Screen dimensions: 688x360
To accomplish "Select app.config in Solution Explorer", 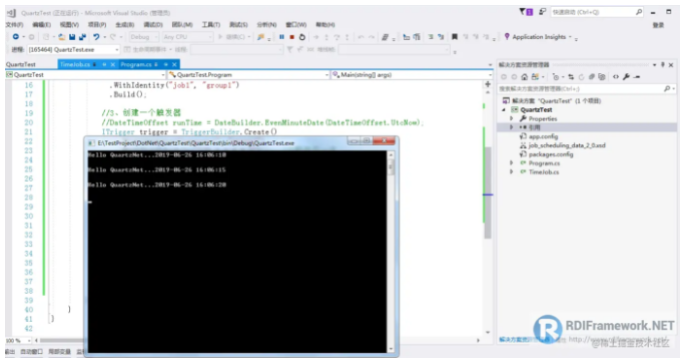I will pos(543,137).
